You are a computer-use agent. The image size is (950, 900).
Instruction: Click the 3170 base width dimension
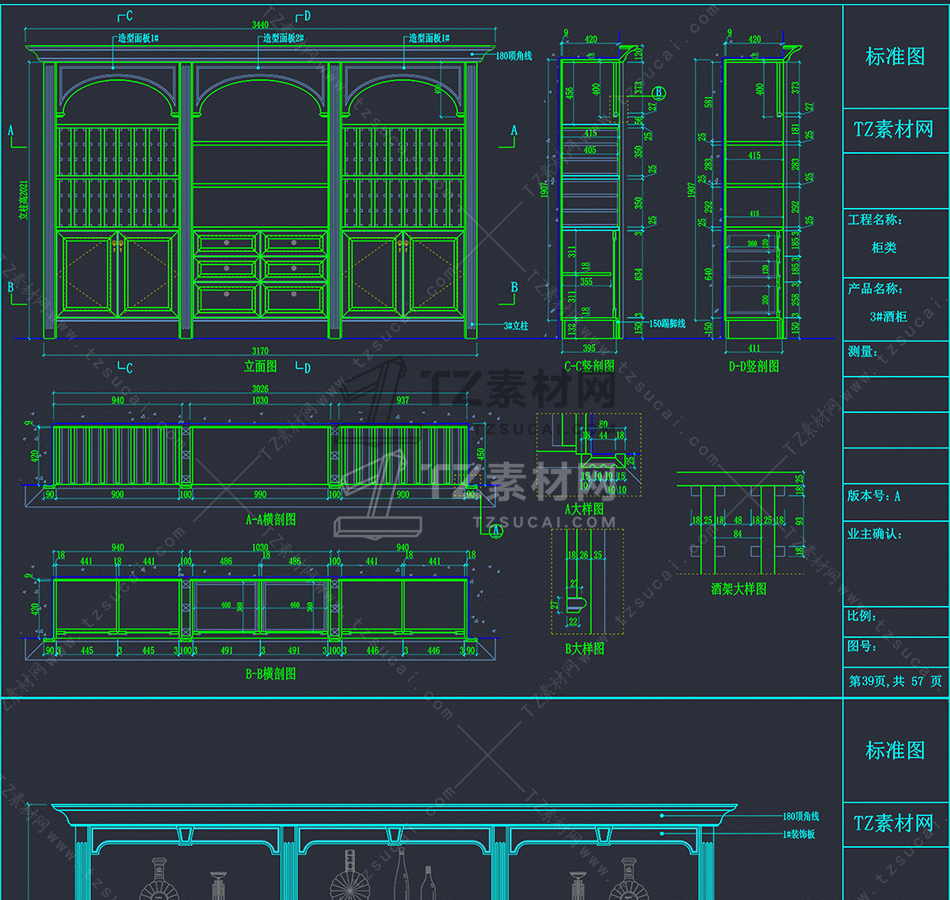260,351
